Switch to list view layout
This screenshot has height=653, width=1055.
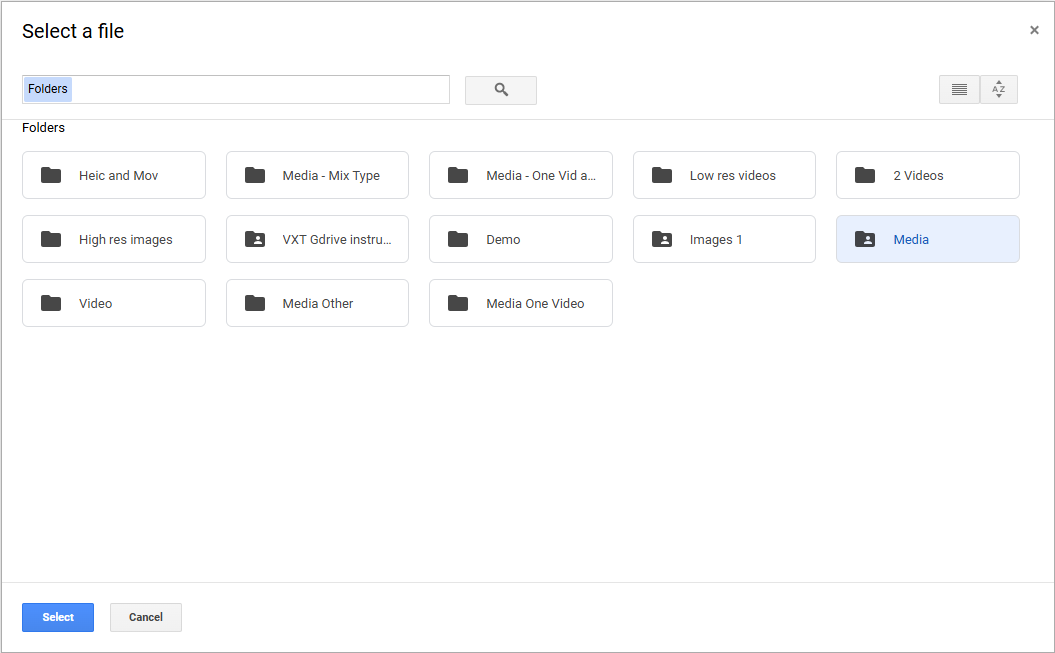[959, 90]
